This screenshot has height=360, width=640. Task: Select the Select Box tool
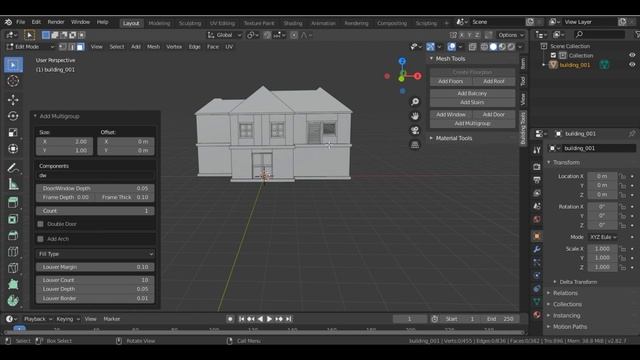click(x=13, y=65)
